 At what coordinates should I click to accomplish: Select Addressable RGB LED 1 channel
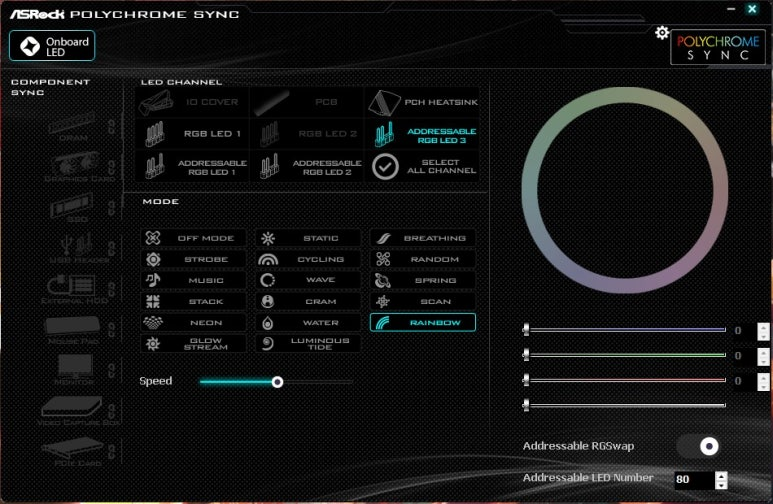[x=192, y=167]
